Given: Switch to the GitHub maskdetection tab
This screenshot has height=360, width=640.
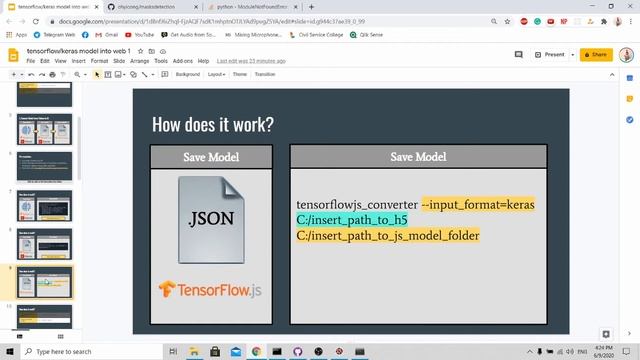Looking at the screenshot, I should point(152,7).
